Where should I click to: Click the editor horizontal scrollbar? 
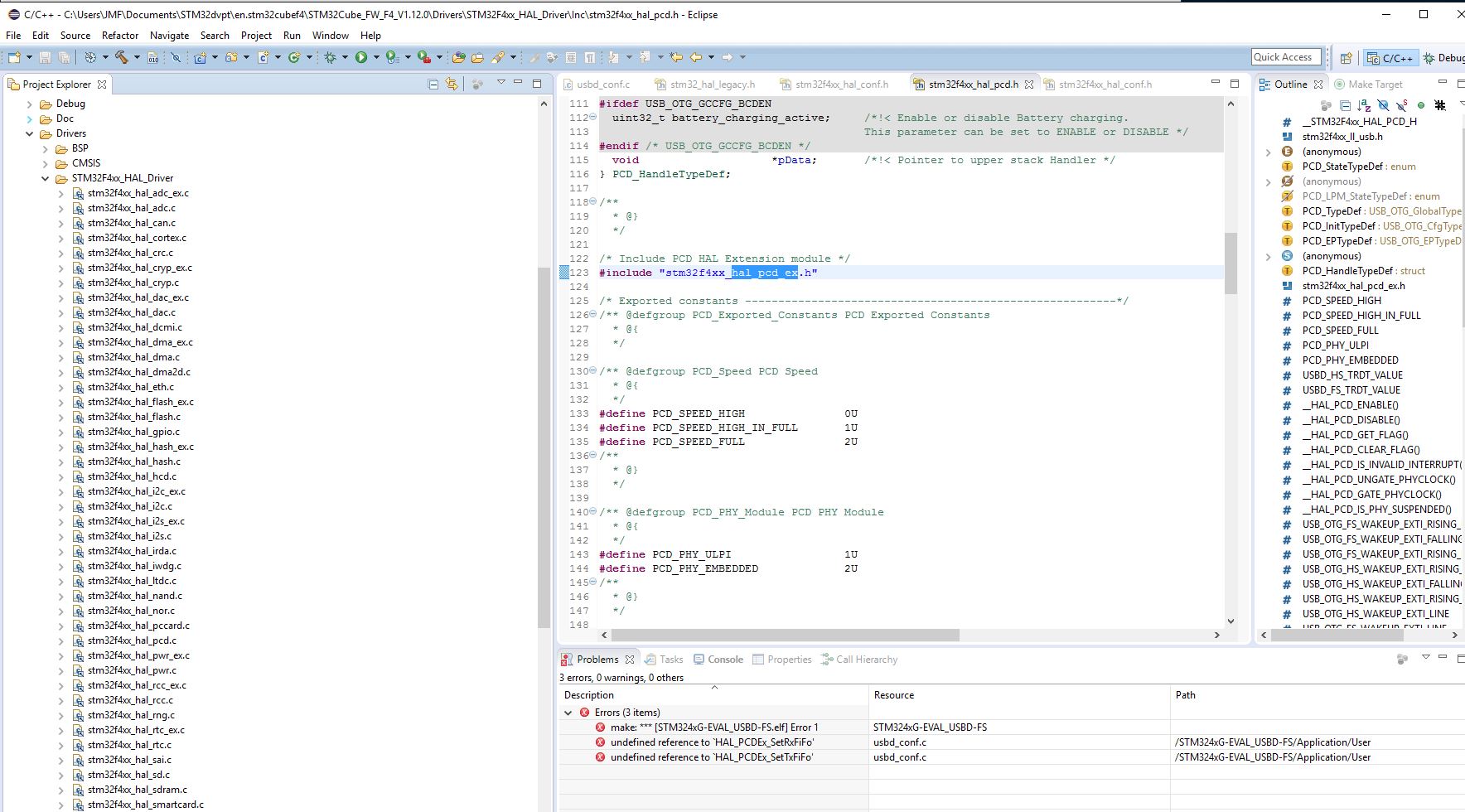785,636
